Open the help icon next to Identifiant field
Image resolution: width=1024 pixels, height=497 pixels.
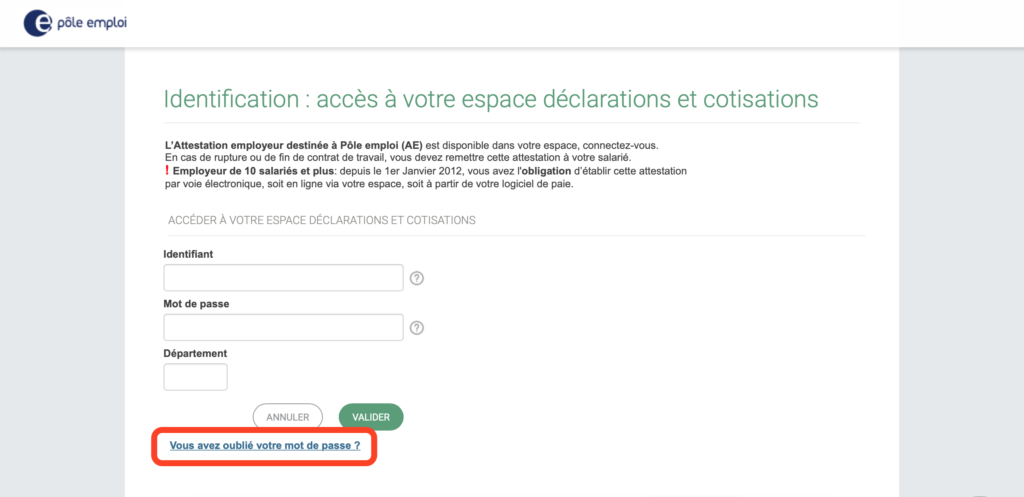(x=417, y=278)
